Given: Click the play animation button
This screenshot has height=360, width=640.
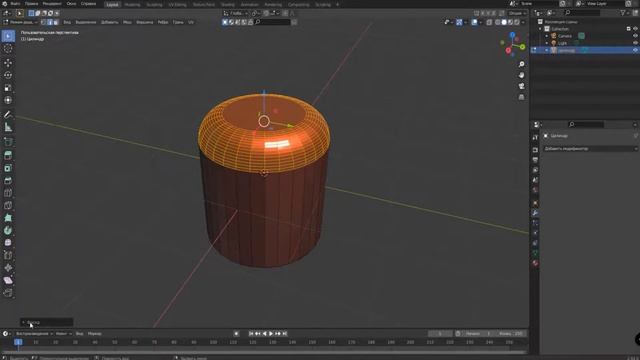Looking at the screenshot, I should click(271, 333).
